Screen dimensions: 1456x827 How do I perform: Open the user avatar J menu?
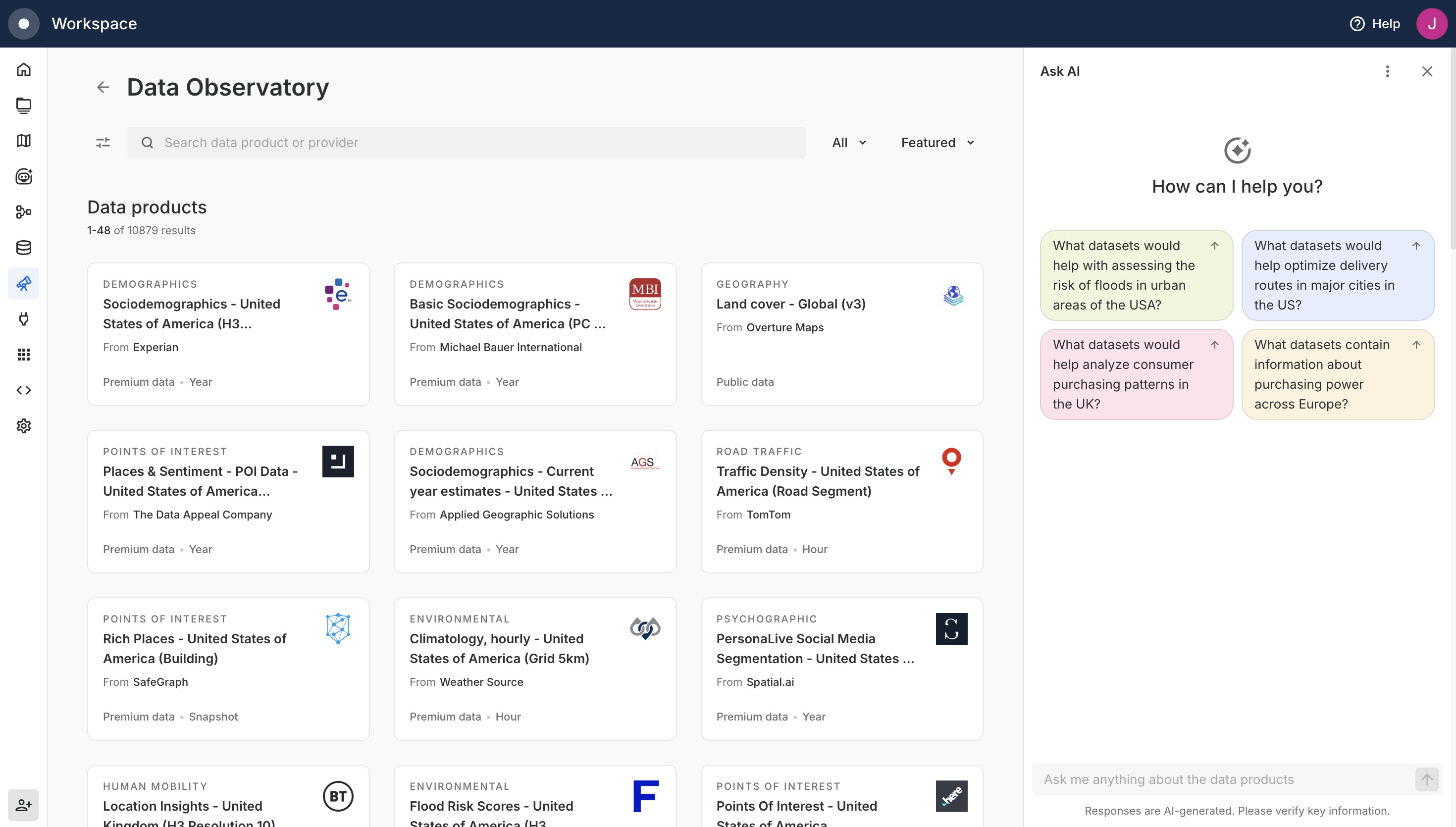click(x=1432, y=24)
